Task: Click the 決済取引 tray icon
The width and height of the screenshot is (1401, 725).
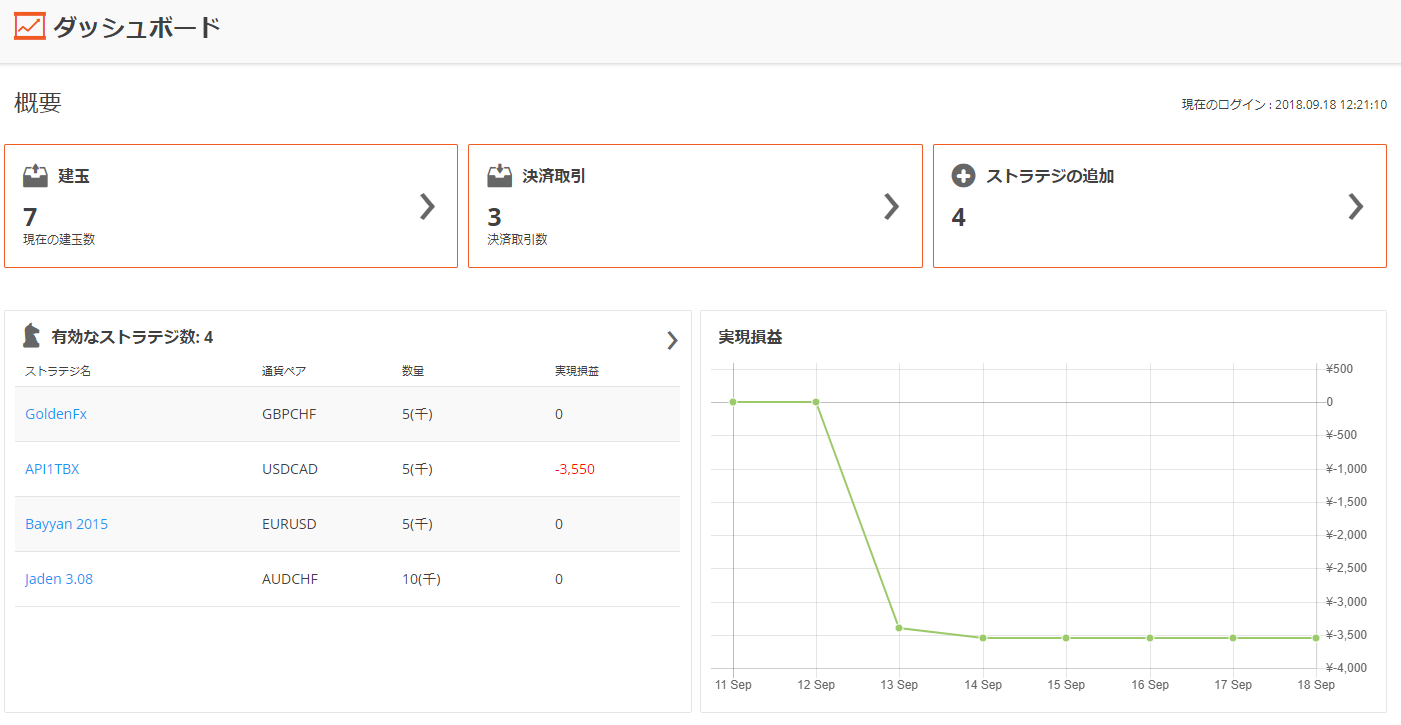Action: (500, 176)
